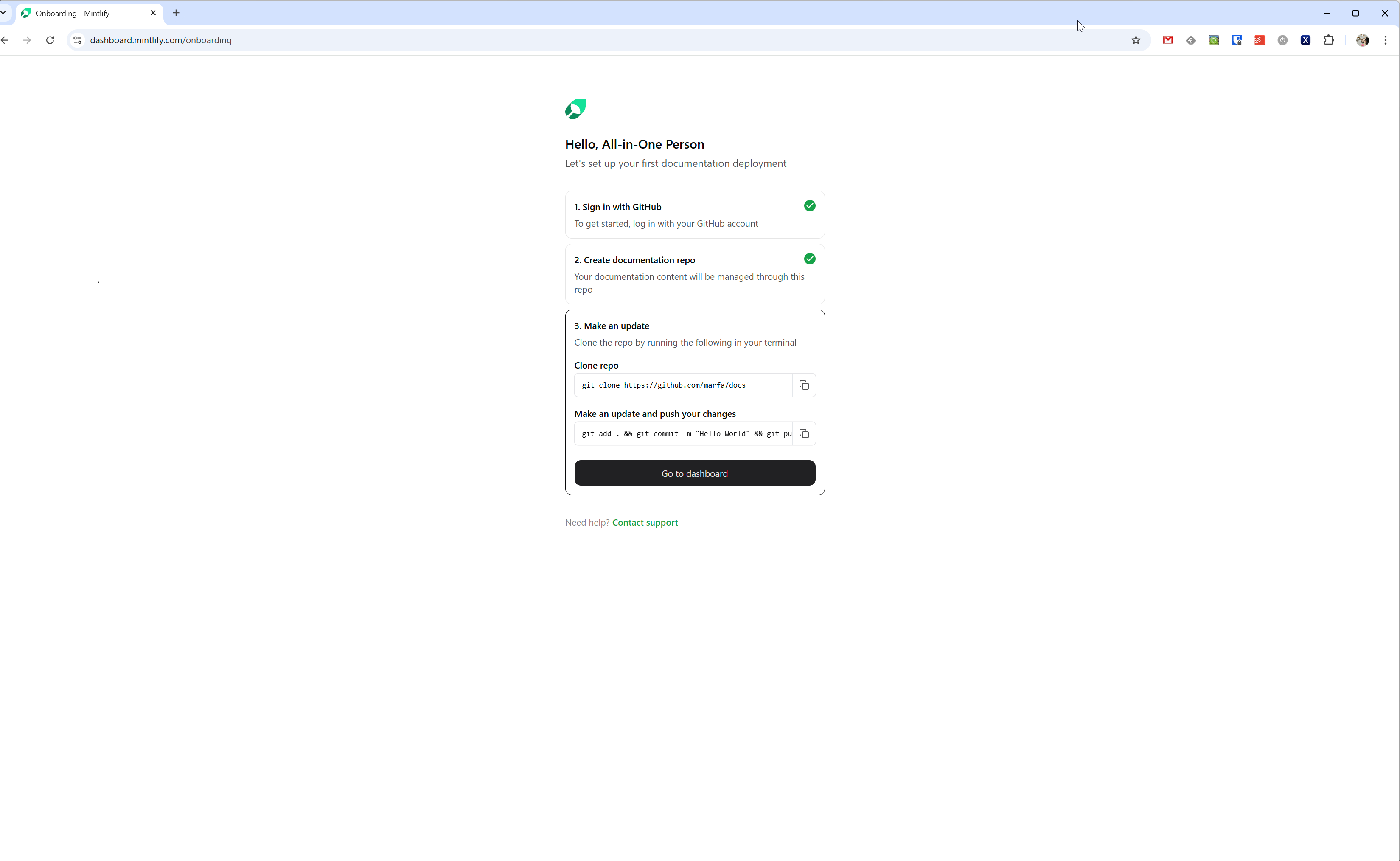Follow the Contact support link
The height and width of the screenshot is (861, 1400).
[645, 523]
